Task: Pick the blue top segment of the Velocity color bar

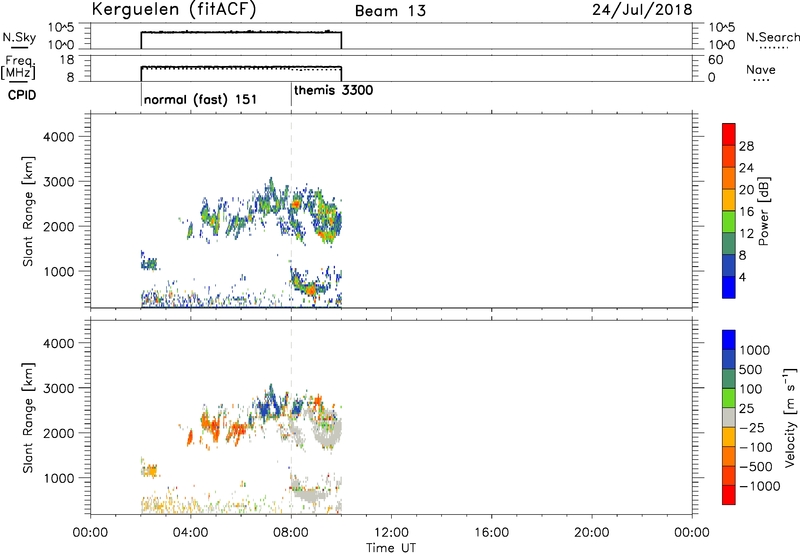Action: pos(729,340)
